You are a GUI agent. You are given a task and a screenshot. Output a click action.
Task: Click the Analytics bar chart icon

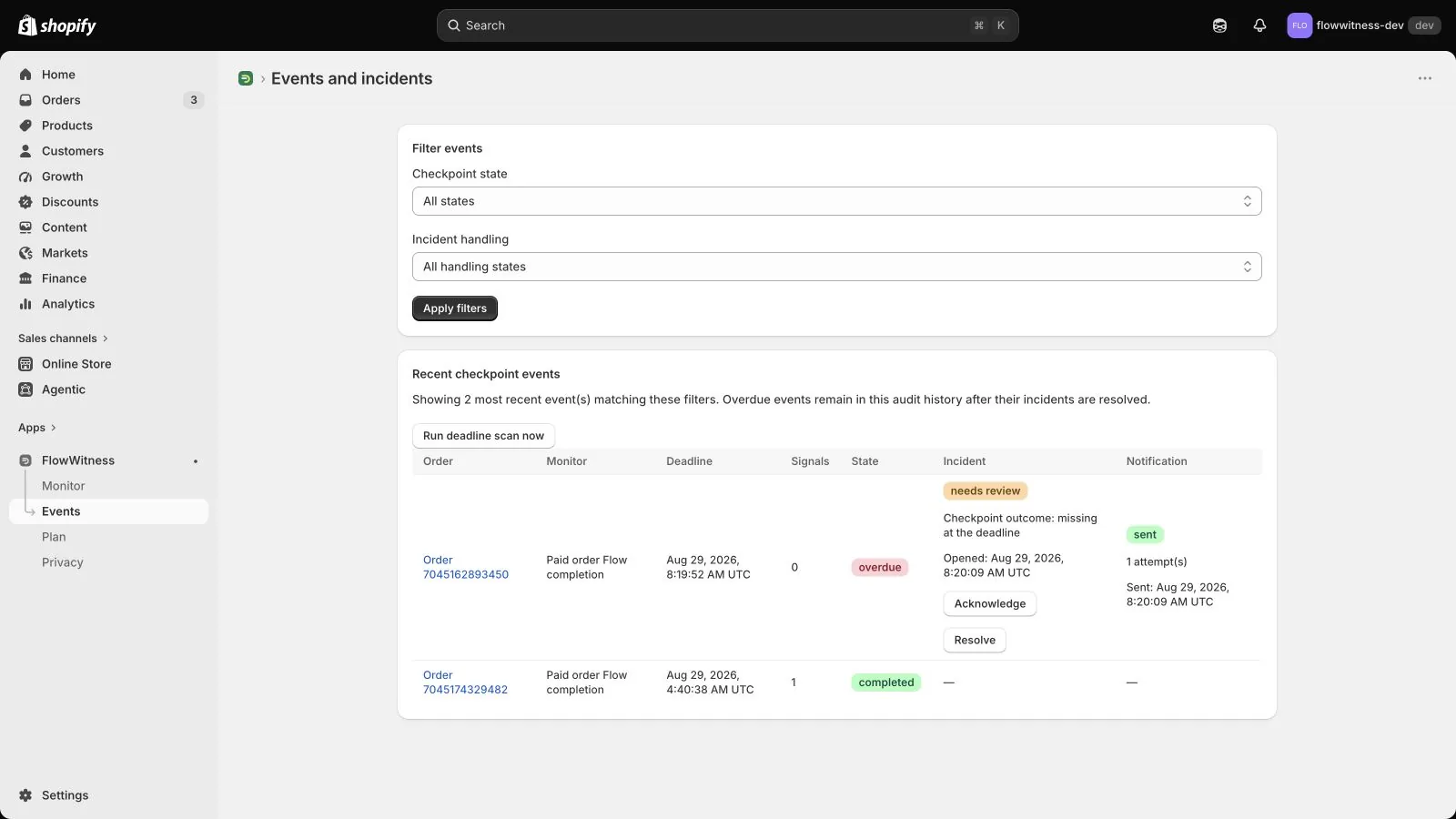25,304
